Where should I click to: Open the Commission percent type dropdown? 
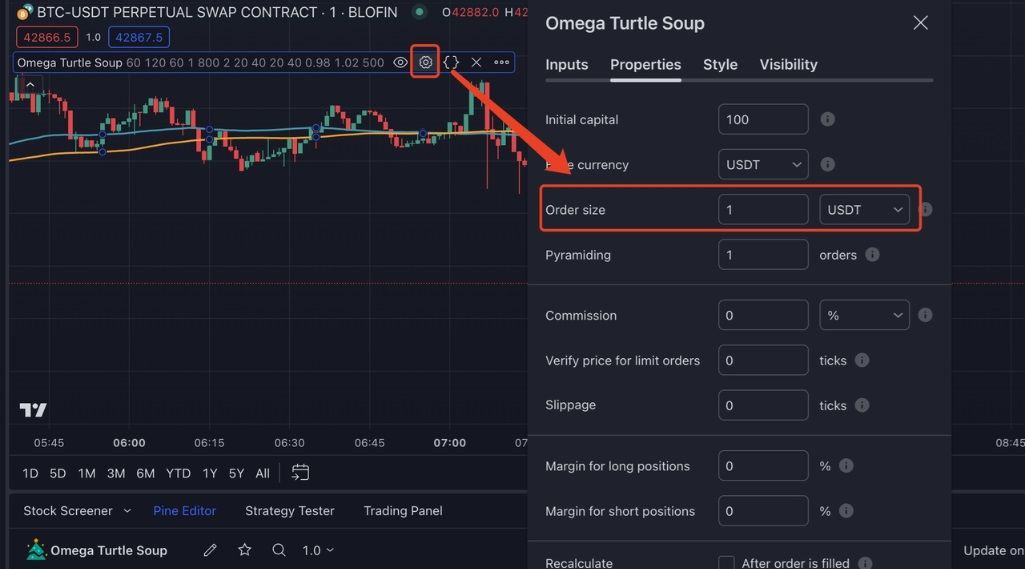(x=864, y=315)
